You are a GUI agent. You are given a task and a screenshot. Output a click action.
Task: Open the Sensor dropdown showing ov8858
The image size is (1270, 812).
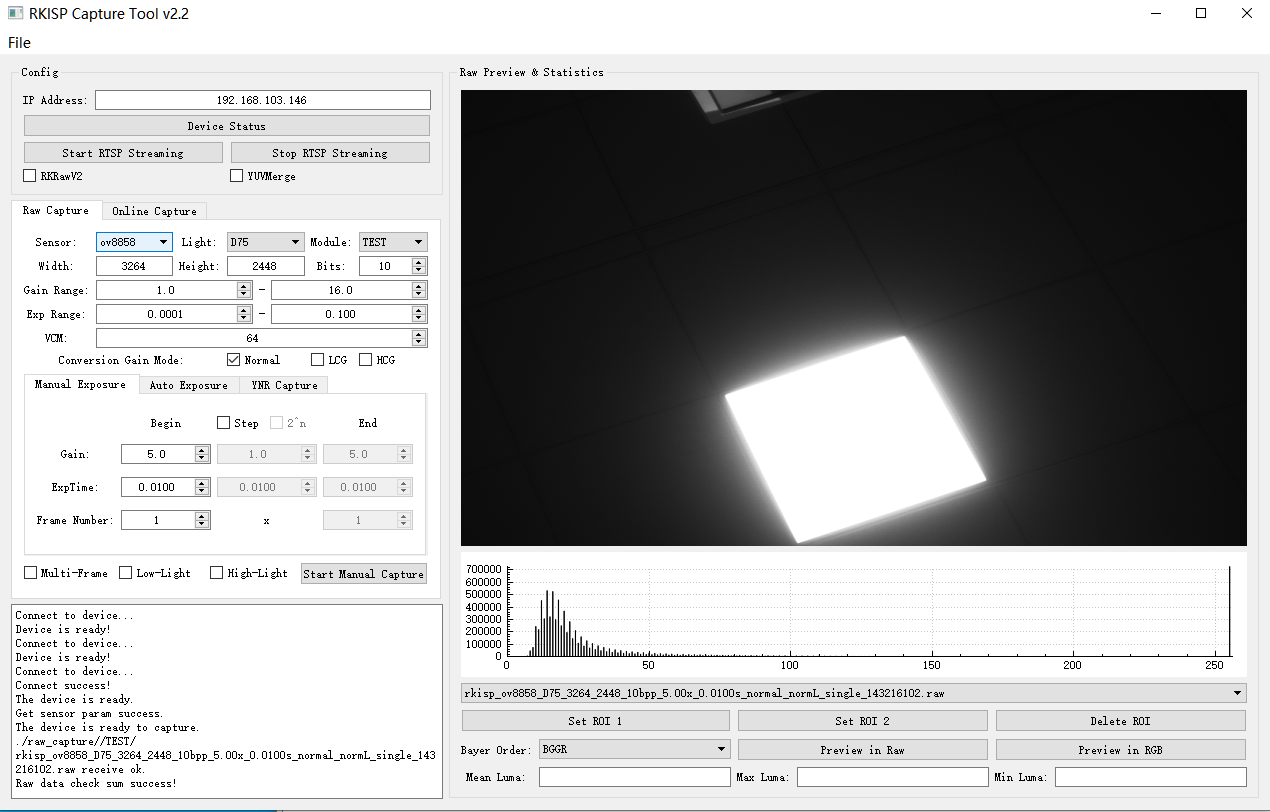coord(134,242)
